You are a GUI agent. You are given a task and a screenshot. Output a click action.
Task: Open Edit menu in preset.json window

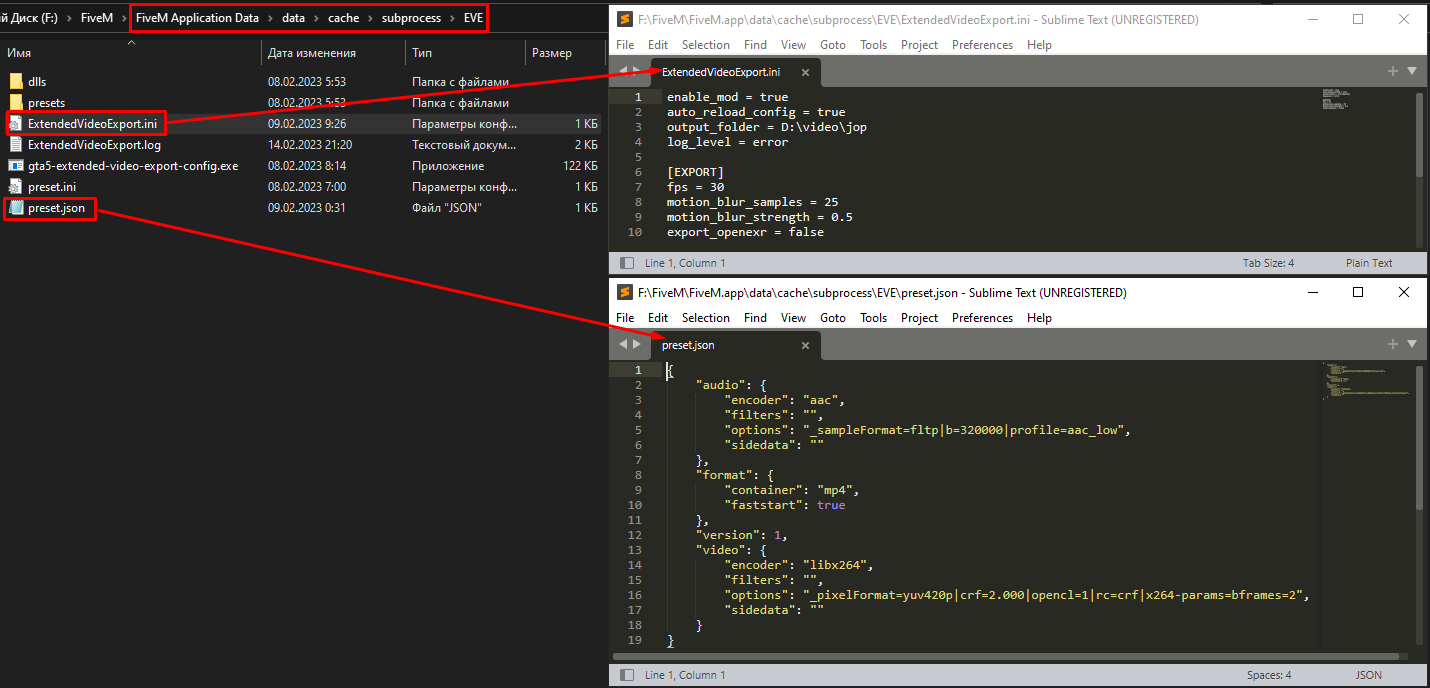pyautogui.click(x=657, y=318)
